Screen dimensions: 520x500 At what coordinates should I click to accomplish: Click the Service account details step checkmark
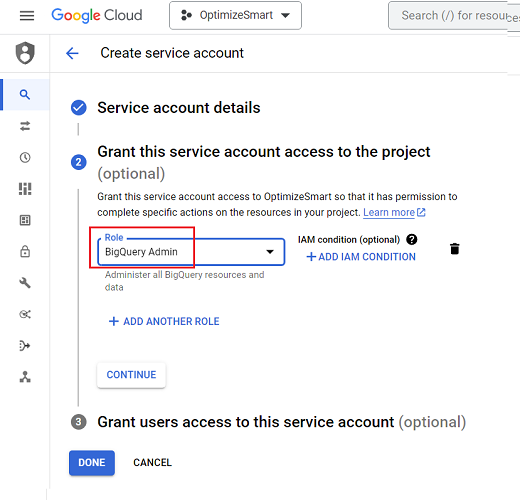[x=79, y=108]
